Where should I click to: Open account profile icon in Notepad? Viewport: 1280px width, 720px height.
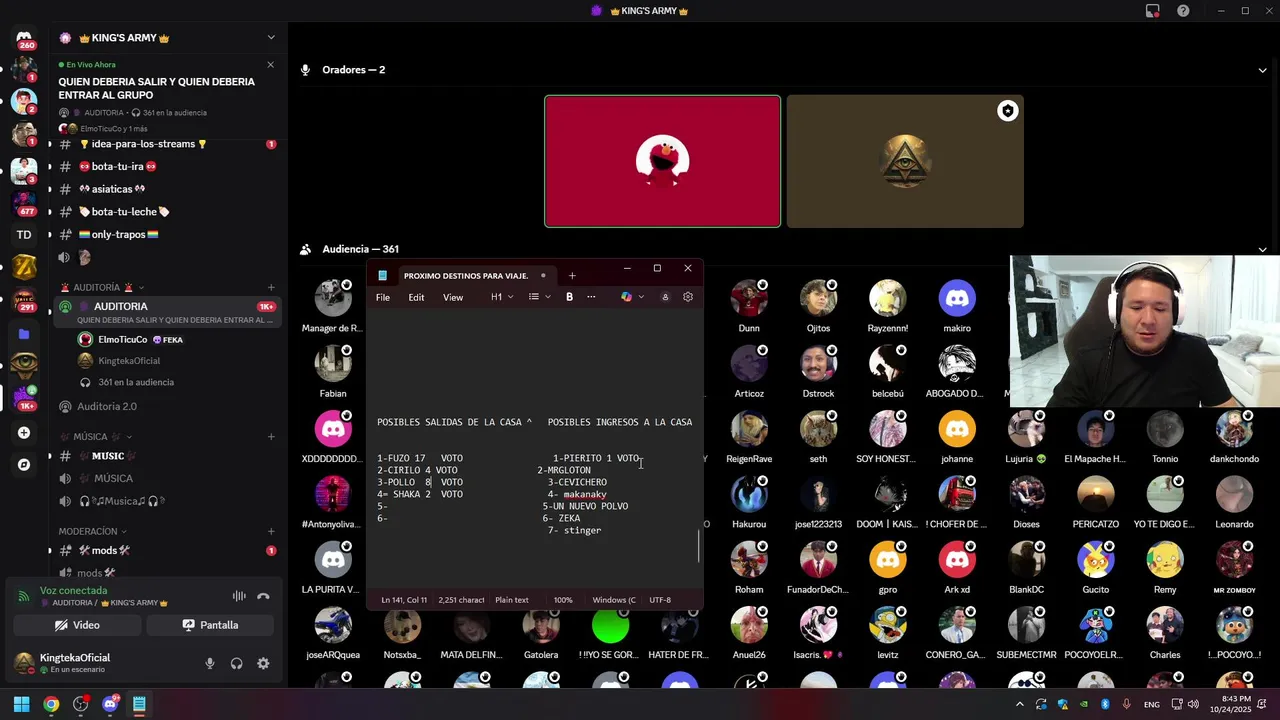pyautogui.click(x=665, y=297)
